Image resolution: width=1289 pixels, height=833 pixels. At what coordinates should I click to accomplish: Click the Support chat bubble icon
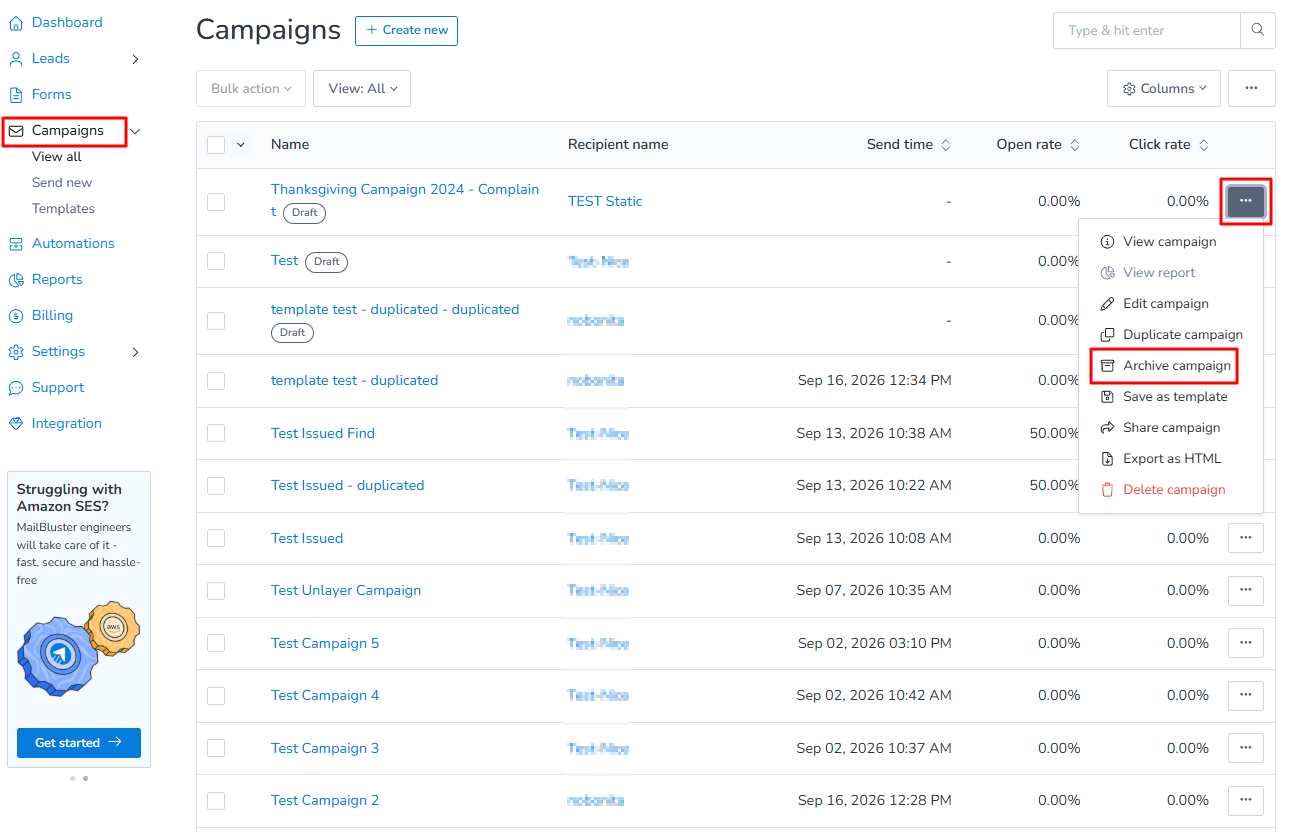coord(16,388)
